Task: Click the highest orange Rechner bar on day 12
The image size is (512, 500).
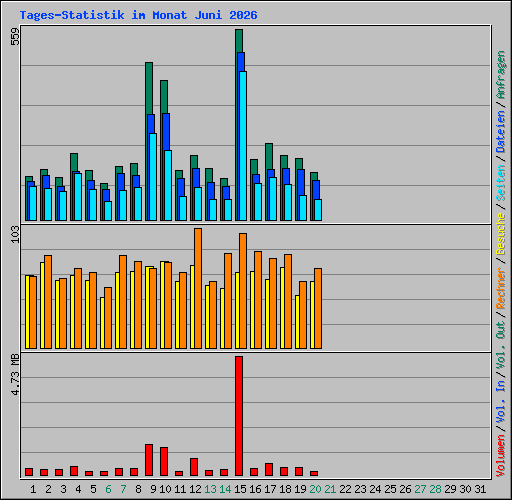Action: (x=198, y=288)
